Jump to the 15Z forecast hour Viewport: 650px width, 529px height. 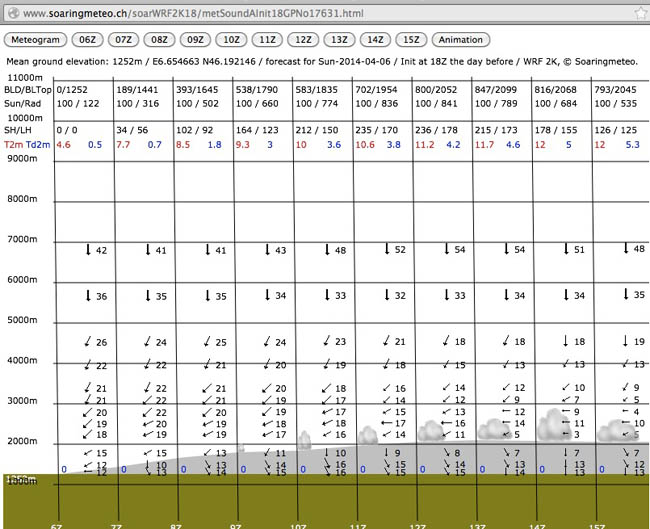point(409,40)
